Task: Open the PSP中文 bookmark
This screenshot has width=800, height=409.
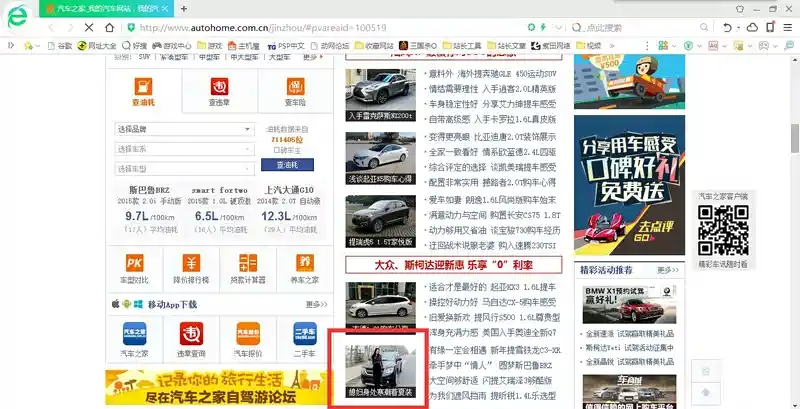Action: (286, 45)
